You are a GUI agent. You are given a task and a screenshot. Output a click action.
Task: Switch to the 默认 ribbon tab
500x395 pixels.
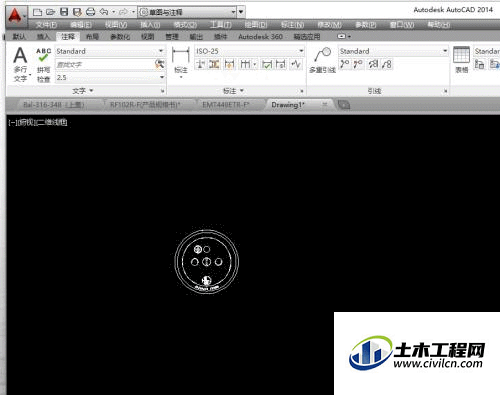coord(19,37)
